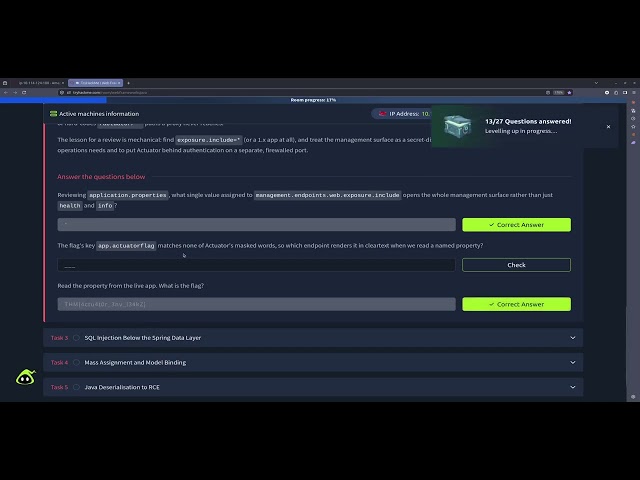Click the 13/27 Questions answered text
This screenshot has height=480, width=640.
[x=528, y=121]
